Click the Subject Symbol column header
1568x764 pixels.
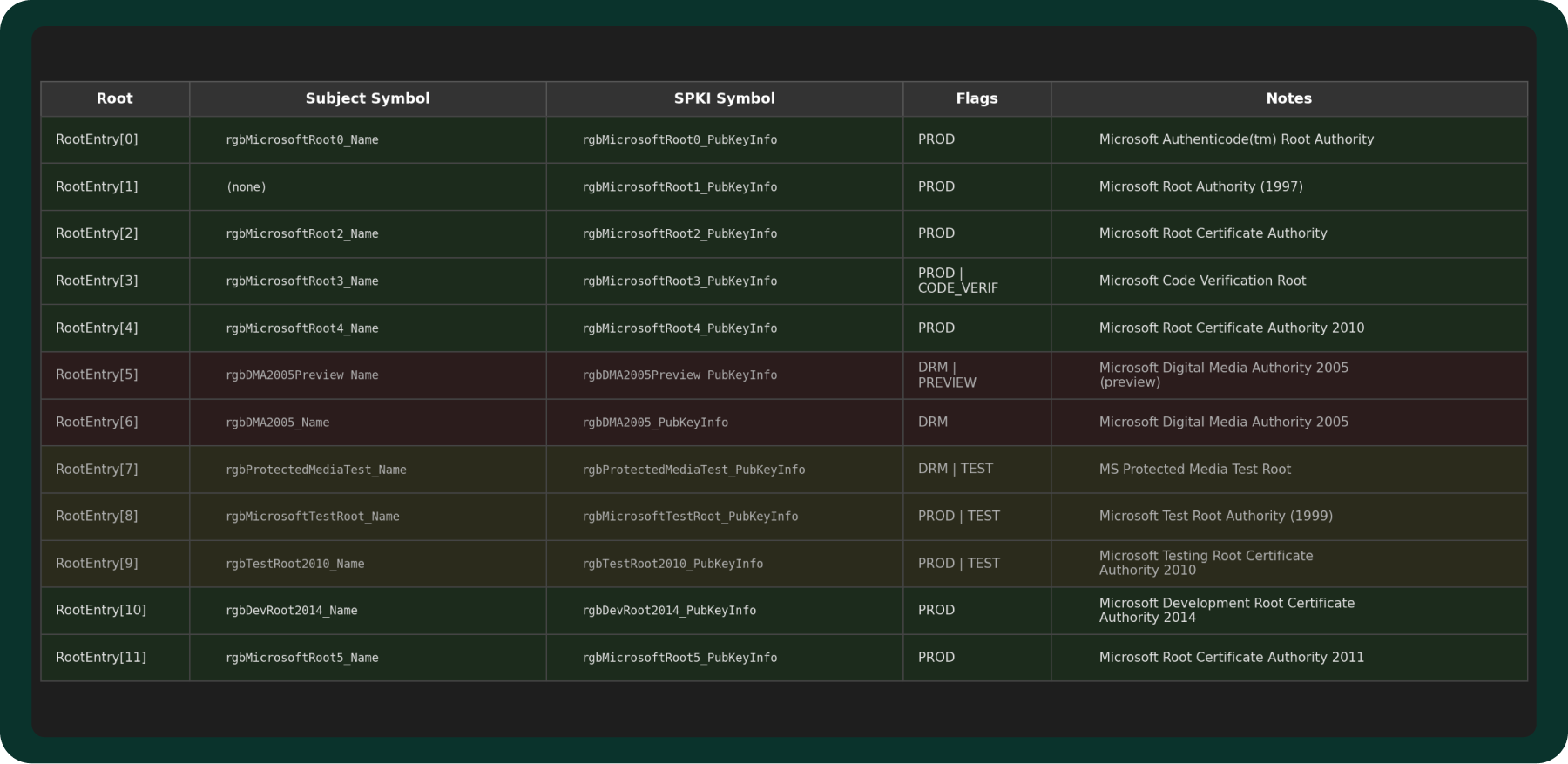tap(368, 98)
